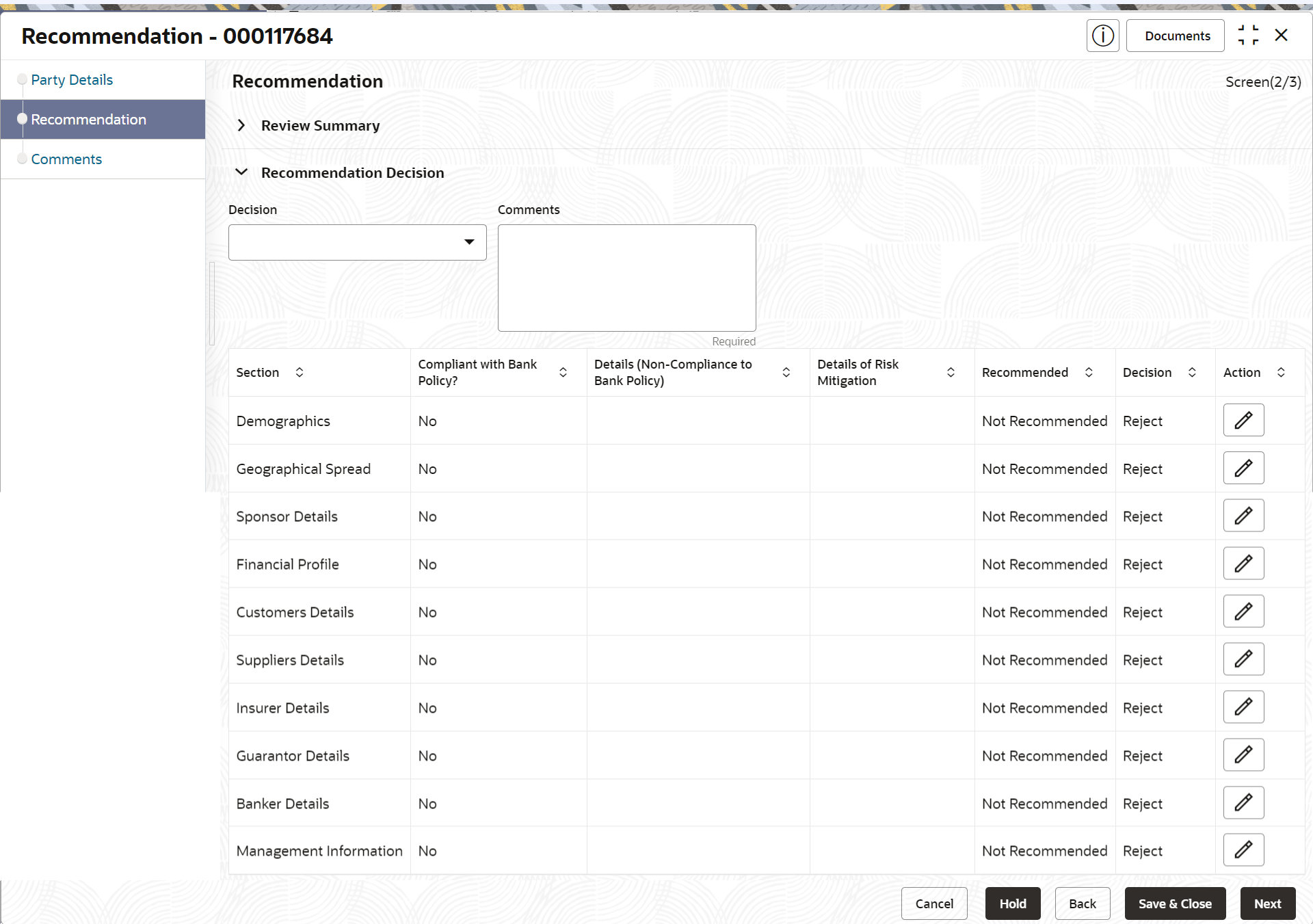
Task: Open the Comments step in sidebar
Action: (x=66, y=159)
